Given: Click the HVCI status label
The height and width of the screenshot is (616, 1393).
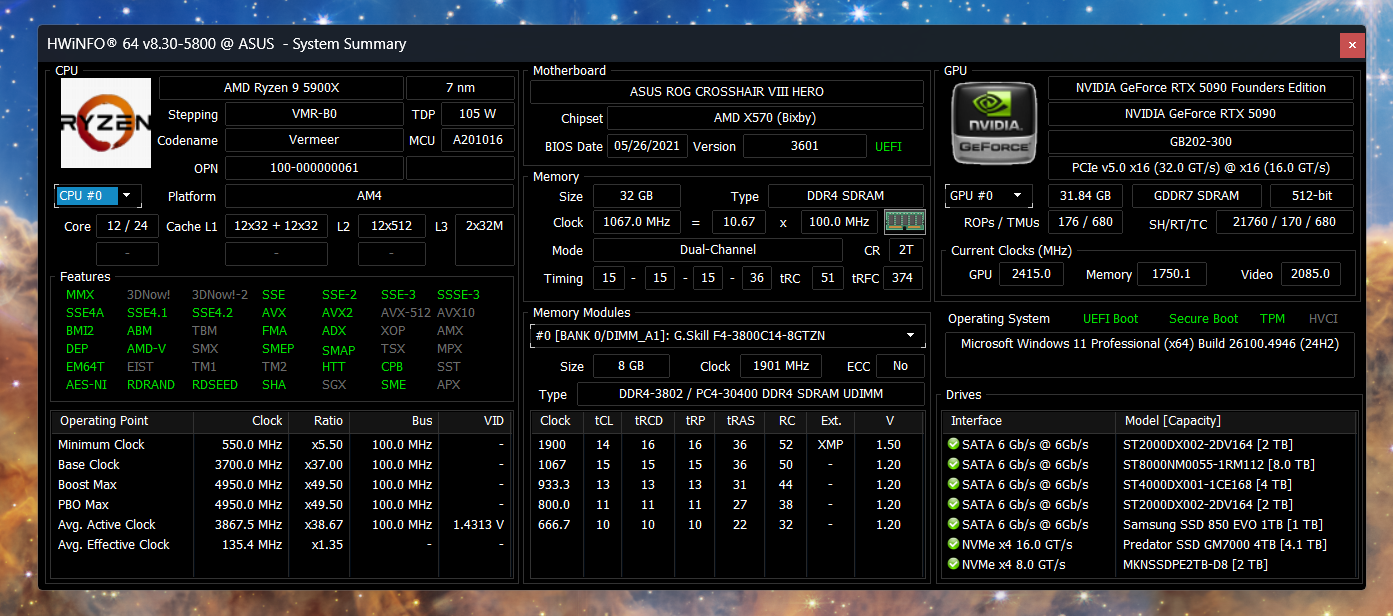Looking at the screenshot, I should 1323,319.
